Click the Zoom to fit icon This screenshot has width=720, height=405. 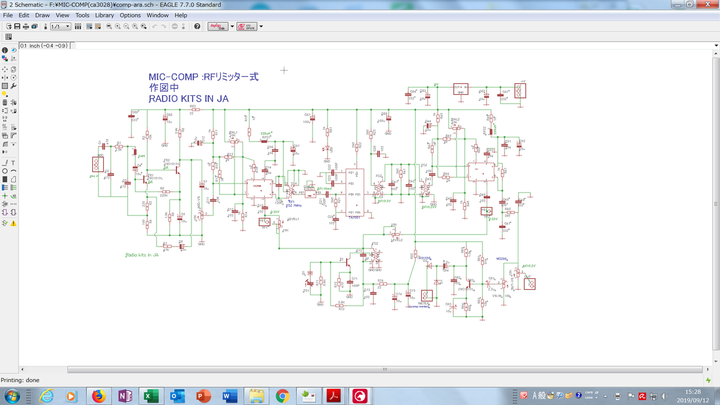[109, 26]
